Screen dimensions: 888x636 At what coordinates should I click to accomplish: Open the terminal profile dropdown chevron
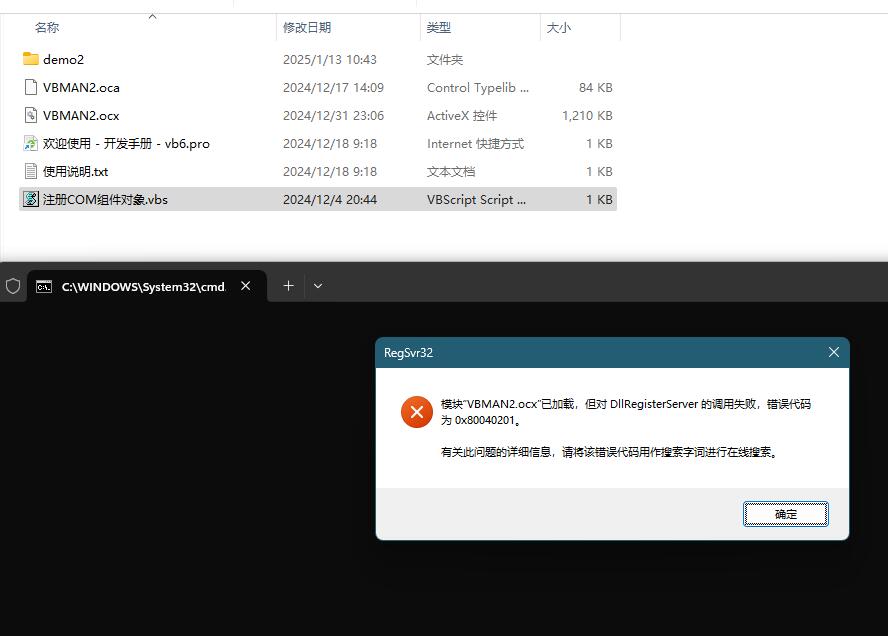coord(318,286)
